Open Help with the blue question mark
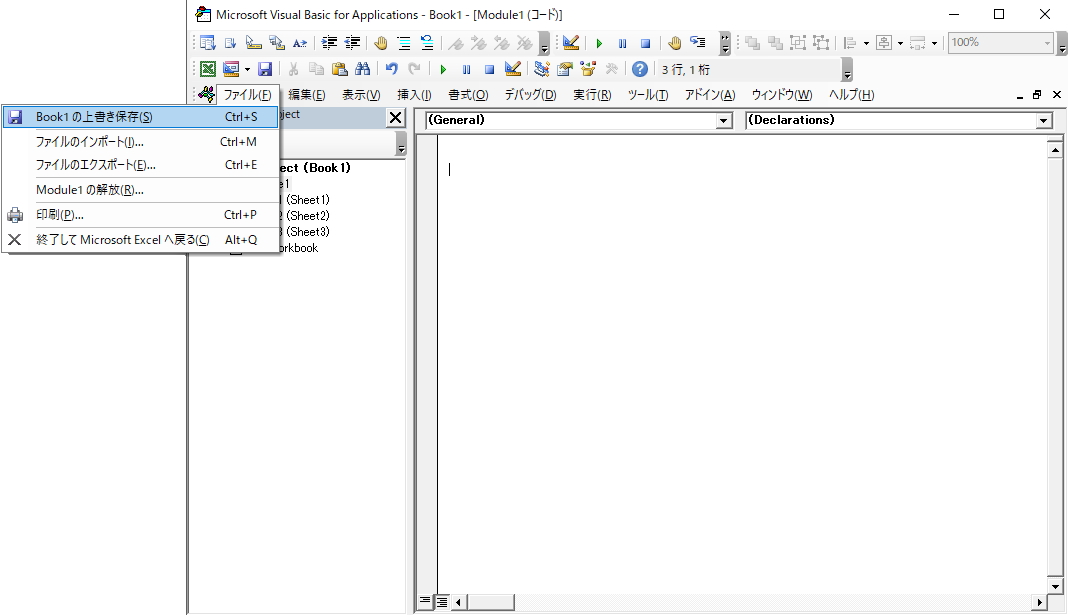 point(640,69)
